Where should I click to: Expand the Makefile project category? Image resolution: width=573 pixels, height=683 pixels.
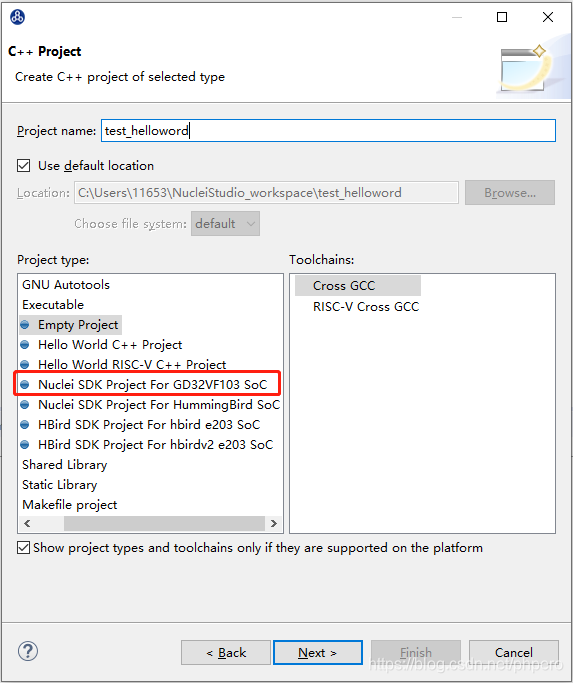point(70,505)
